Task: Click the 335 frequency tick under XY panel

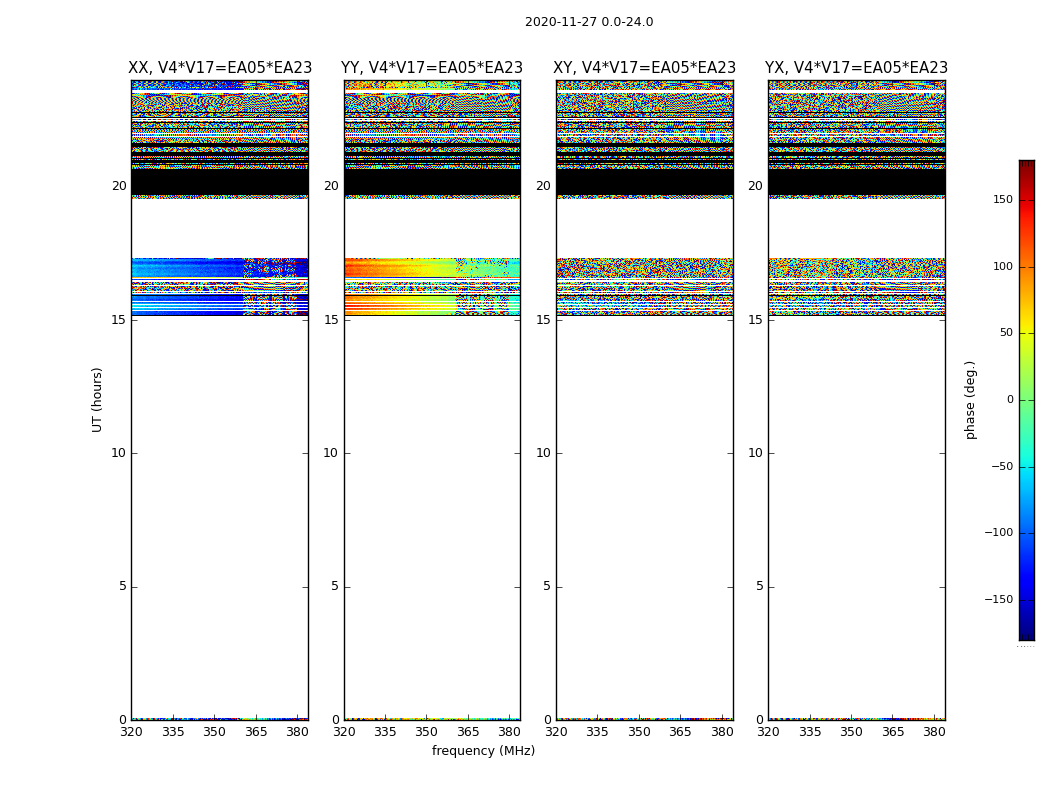Action: (x=597, y=732)
